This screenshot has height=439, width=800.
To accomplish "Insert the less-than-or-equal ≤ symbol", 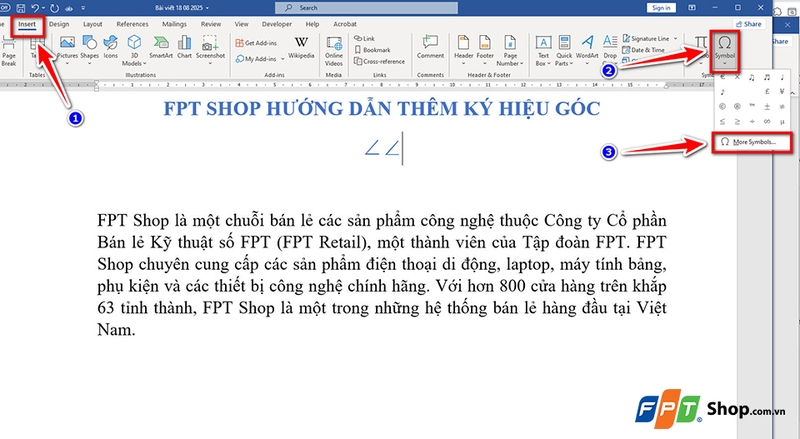I will click(722, 121).
